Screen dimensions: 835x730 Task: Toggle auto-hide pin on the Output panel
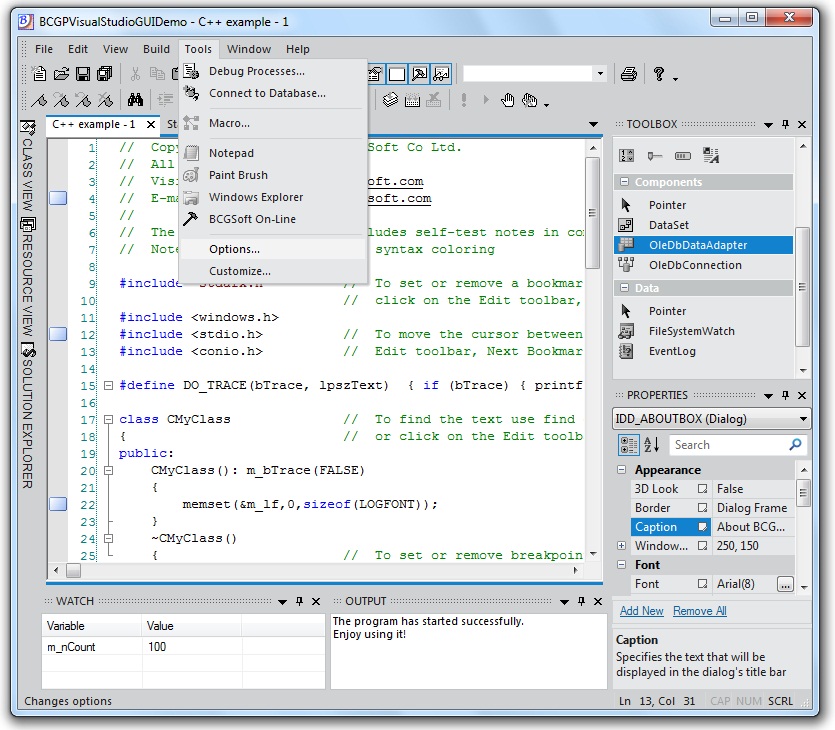(583, 601)
